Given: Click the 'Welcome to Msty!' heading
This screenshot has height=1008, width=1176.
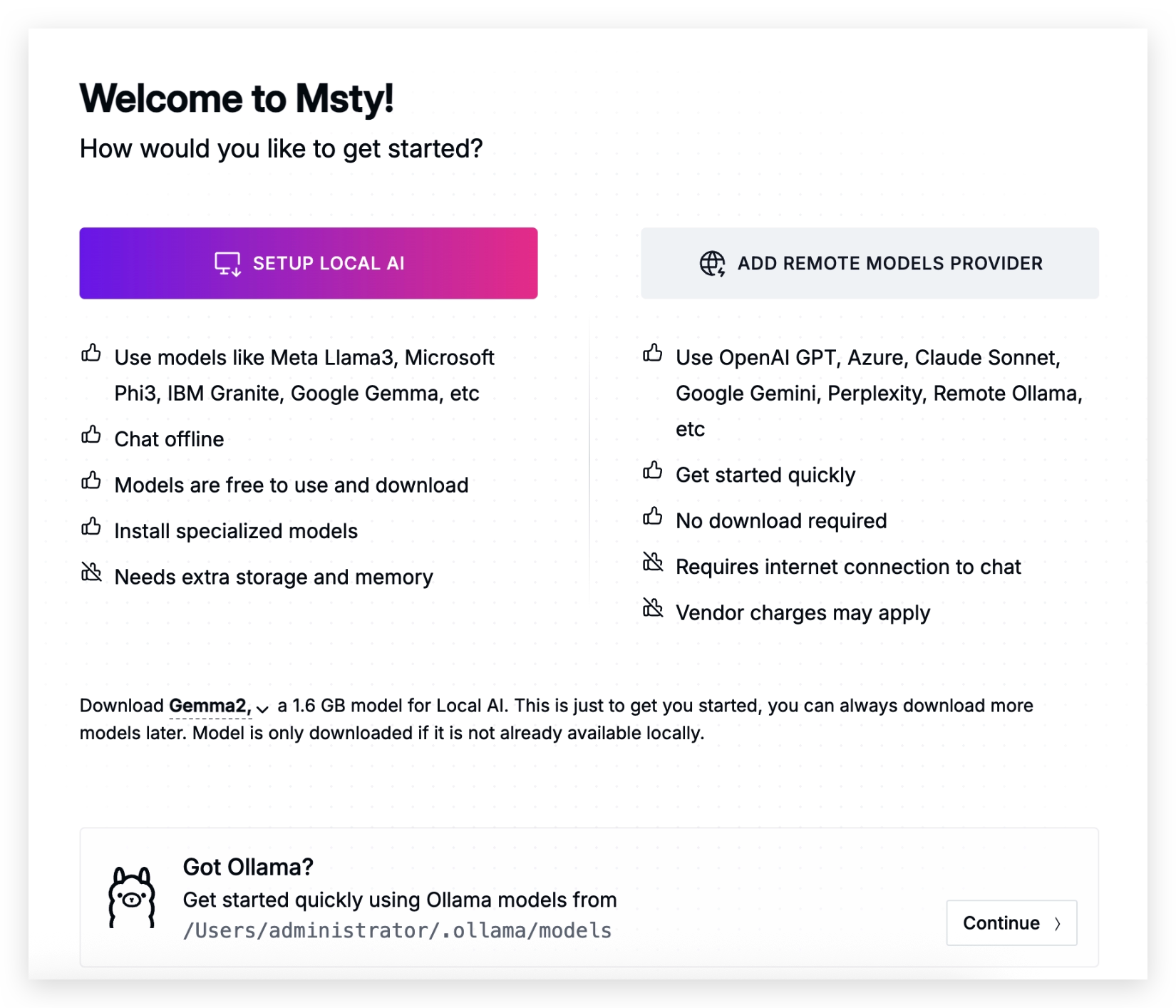Looking at the screenshot, I should click(x=236, y=98).
